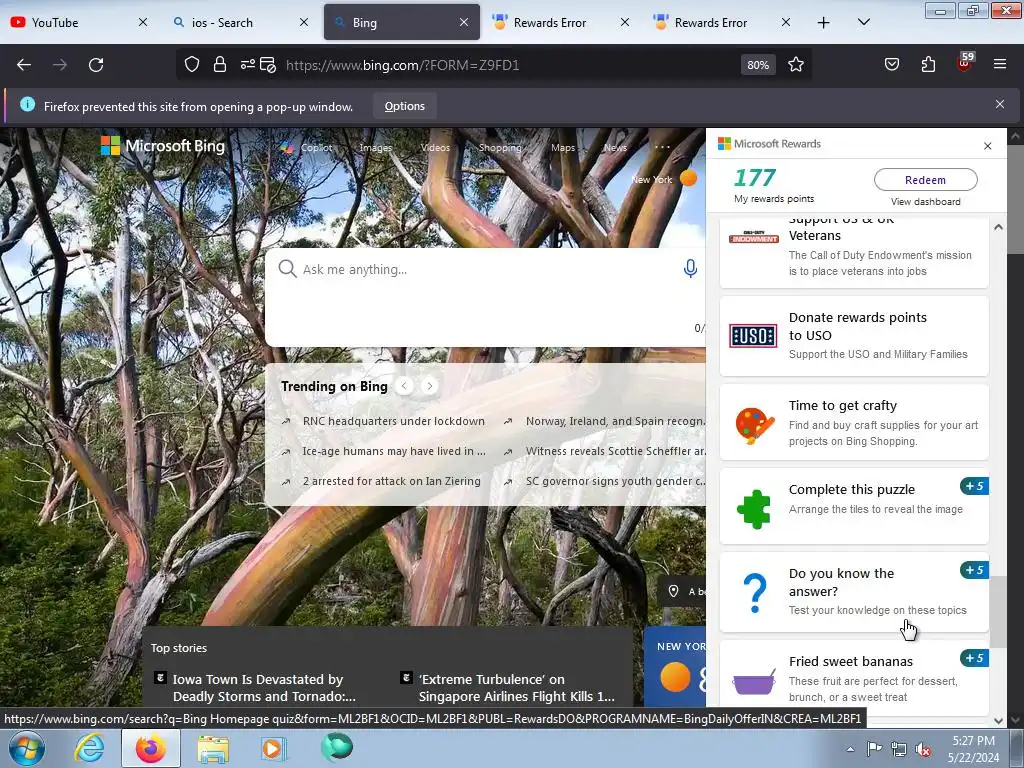Reset the 80% zoom level badge
Image resolution: width=1024 pixels, height=768 pixels.
(x=758, y=65)
